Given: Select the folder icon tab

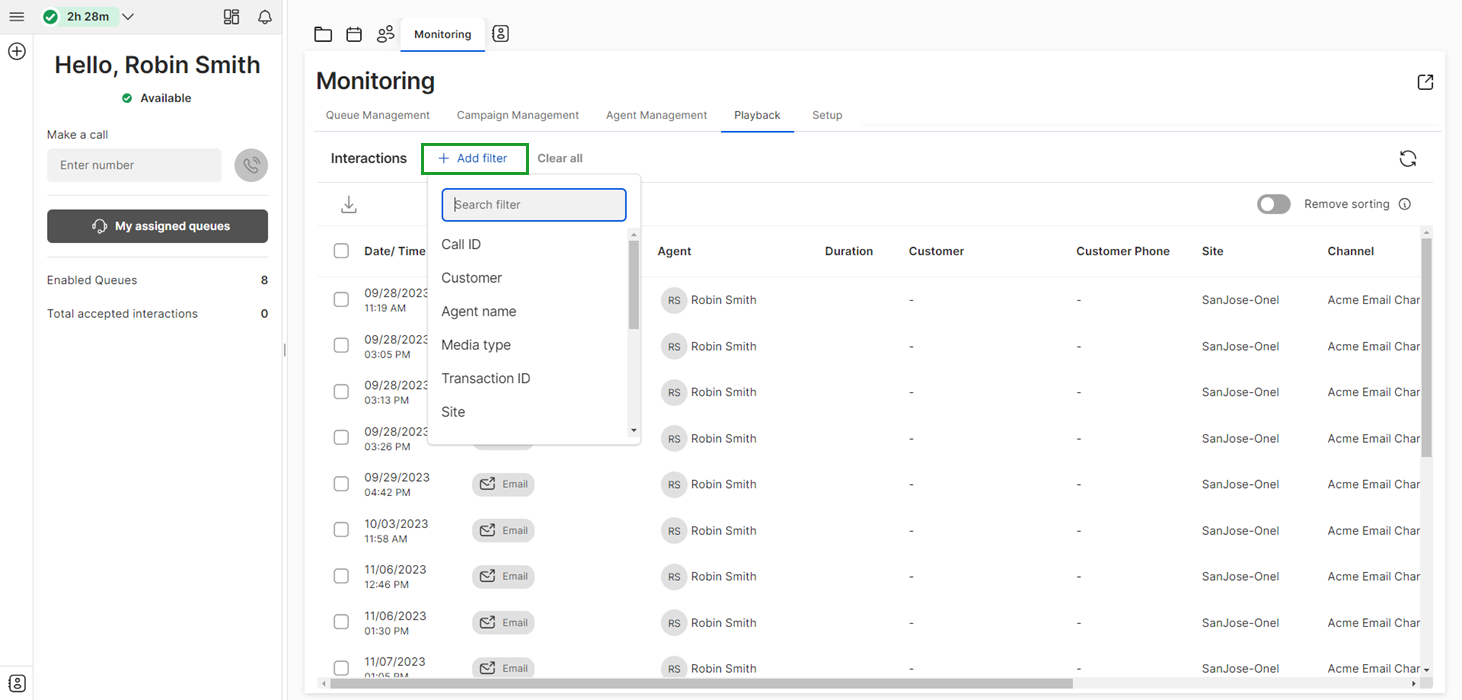Looking at the screenshot, I should [x=323, y=33].
